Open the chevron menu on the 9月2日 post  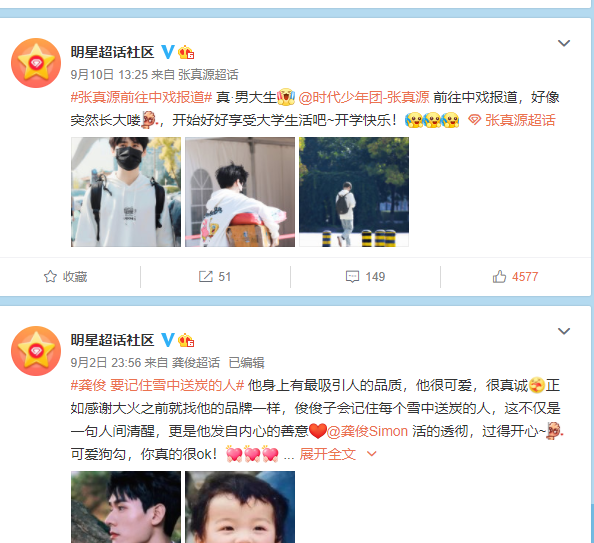pos(564,331)
